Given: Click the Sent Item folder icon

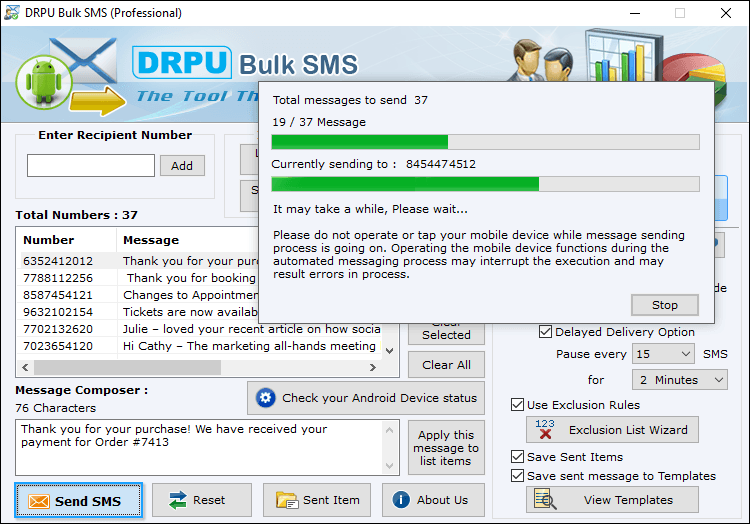Looking at the screenshot, I should pos(287,500).
